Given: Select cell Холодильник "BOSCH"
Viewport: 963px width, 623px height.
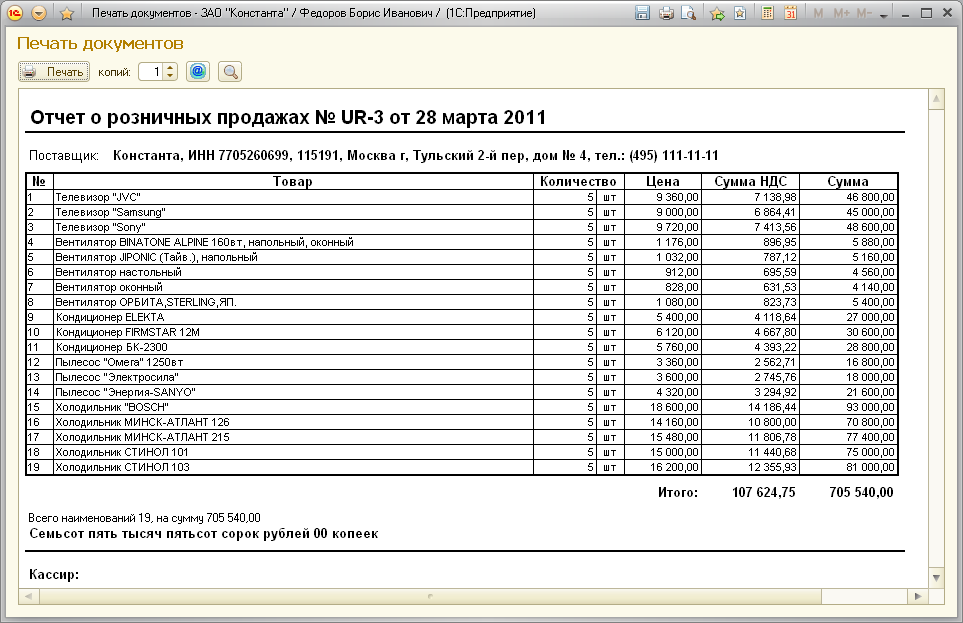Looking at the screenshot, I should [293, 407].
